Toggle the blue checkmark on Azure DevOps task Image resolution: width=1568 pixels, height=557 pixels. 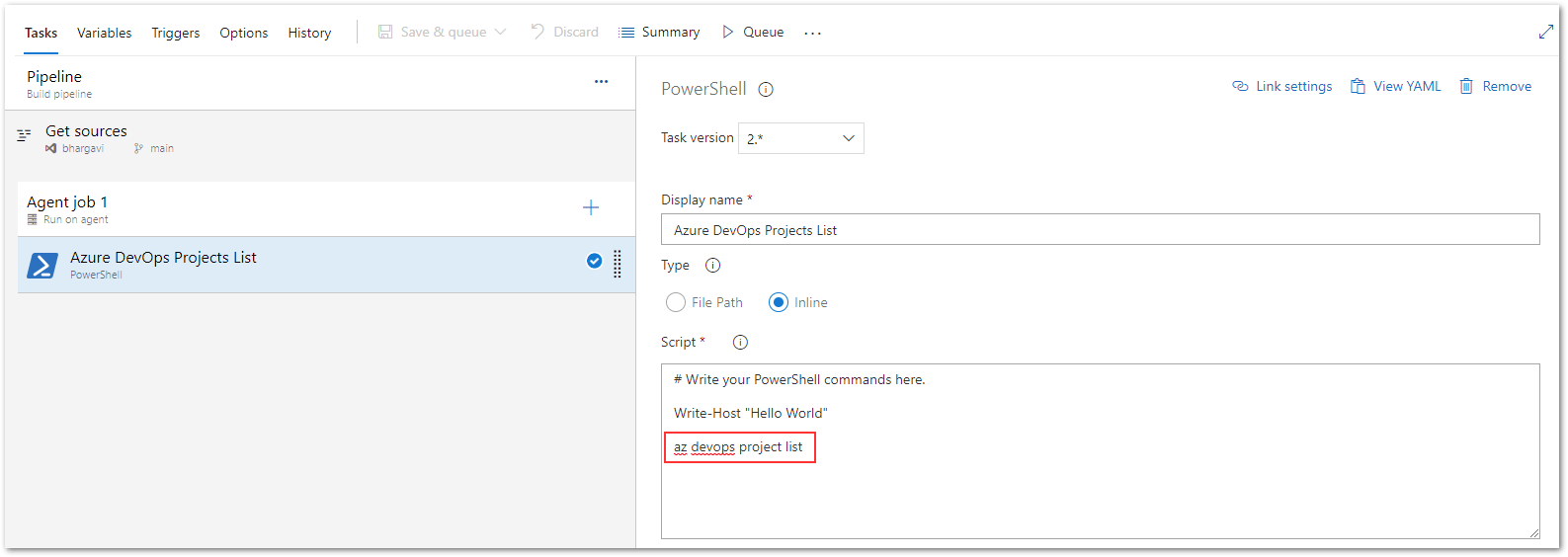[594, 261]
